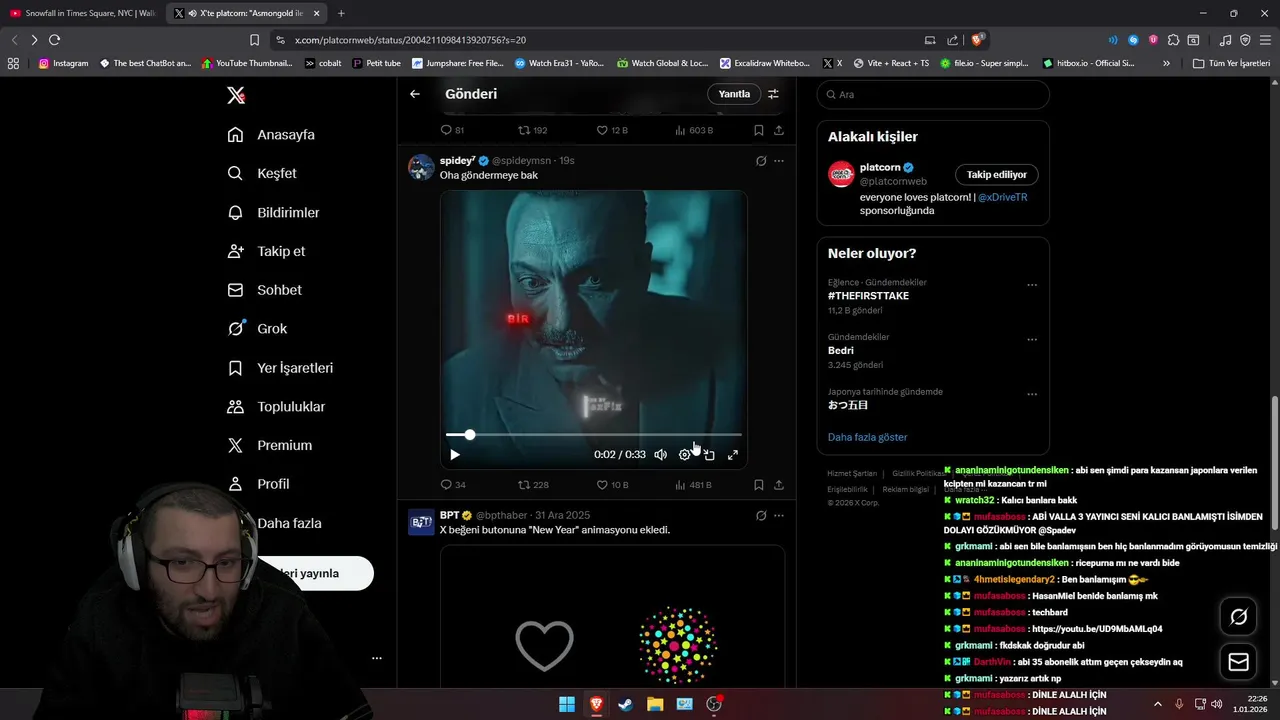Image resolution: width=1280 pixels, height=720 pixels.
Task: Open Keşfet explore page
Action: click(x=262, y=173)
